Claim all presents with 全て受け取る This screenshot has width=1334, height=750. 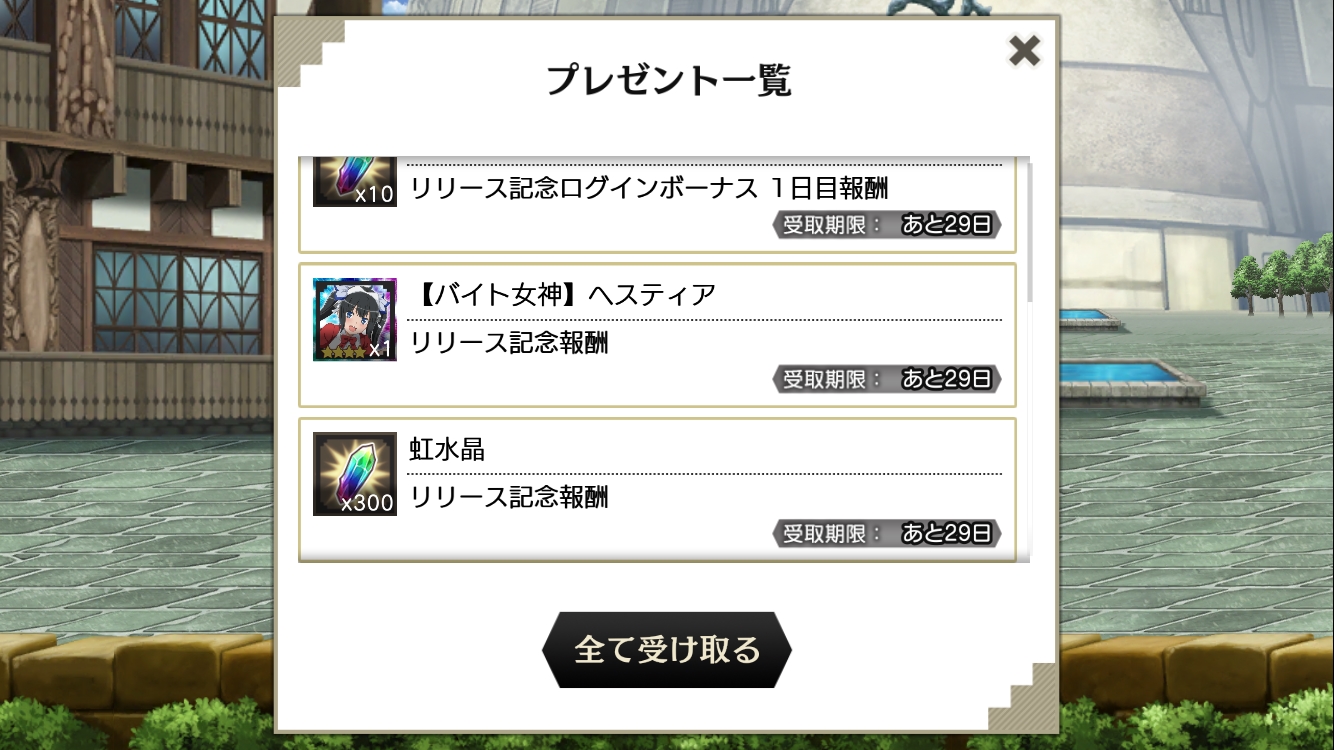click(666, 650)
